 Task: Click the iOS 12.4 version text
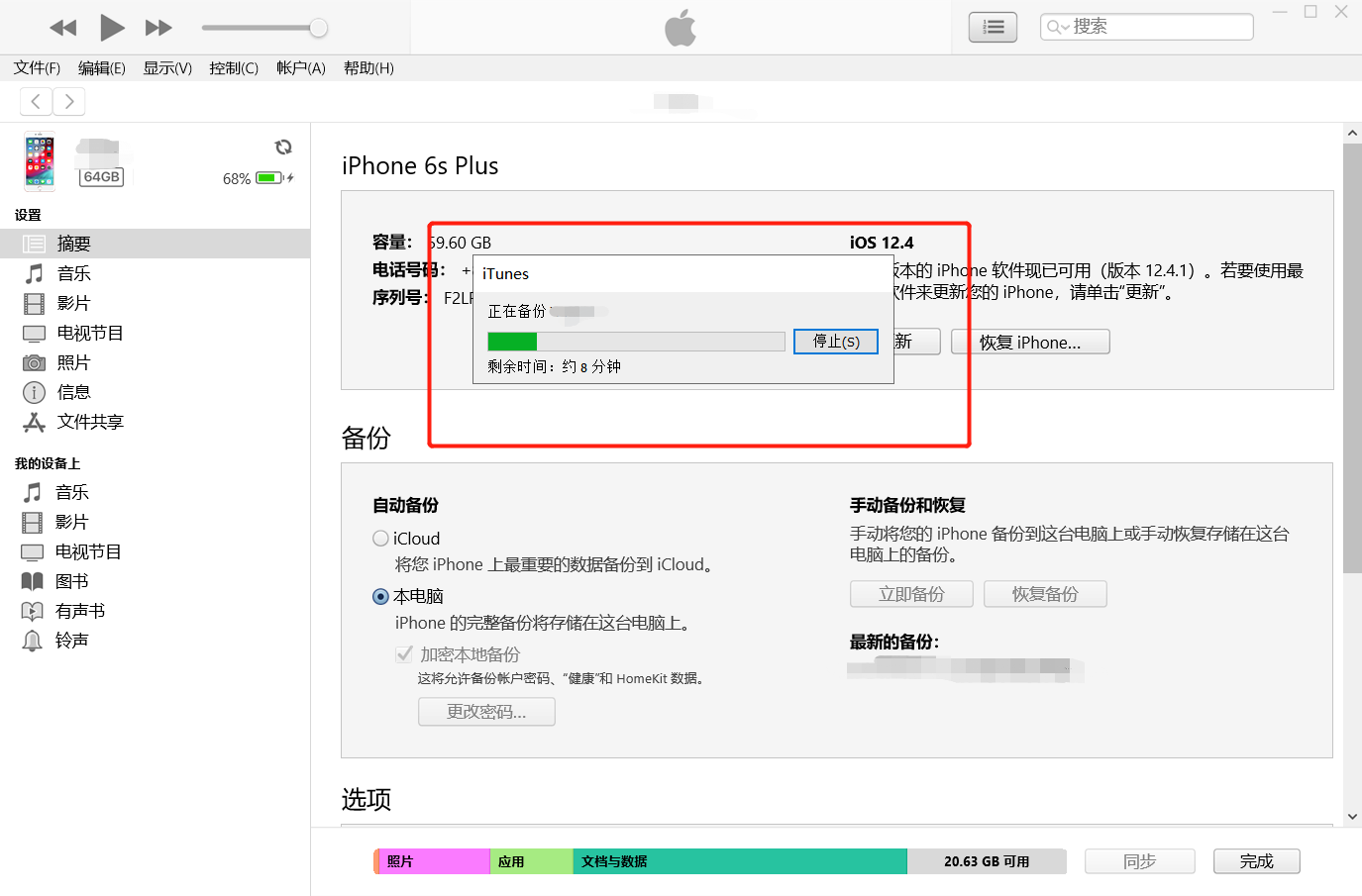882,243
